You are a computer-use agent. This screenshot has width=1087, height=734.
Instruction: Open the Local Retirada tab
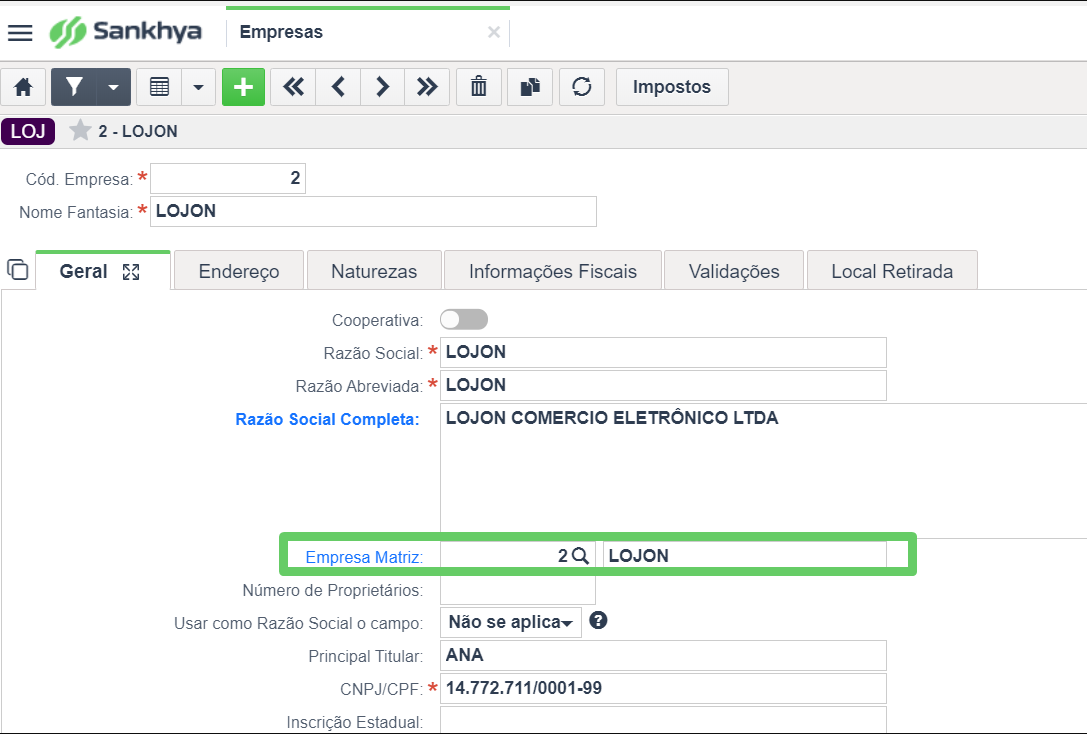tap(892, 271)
